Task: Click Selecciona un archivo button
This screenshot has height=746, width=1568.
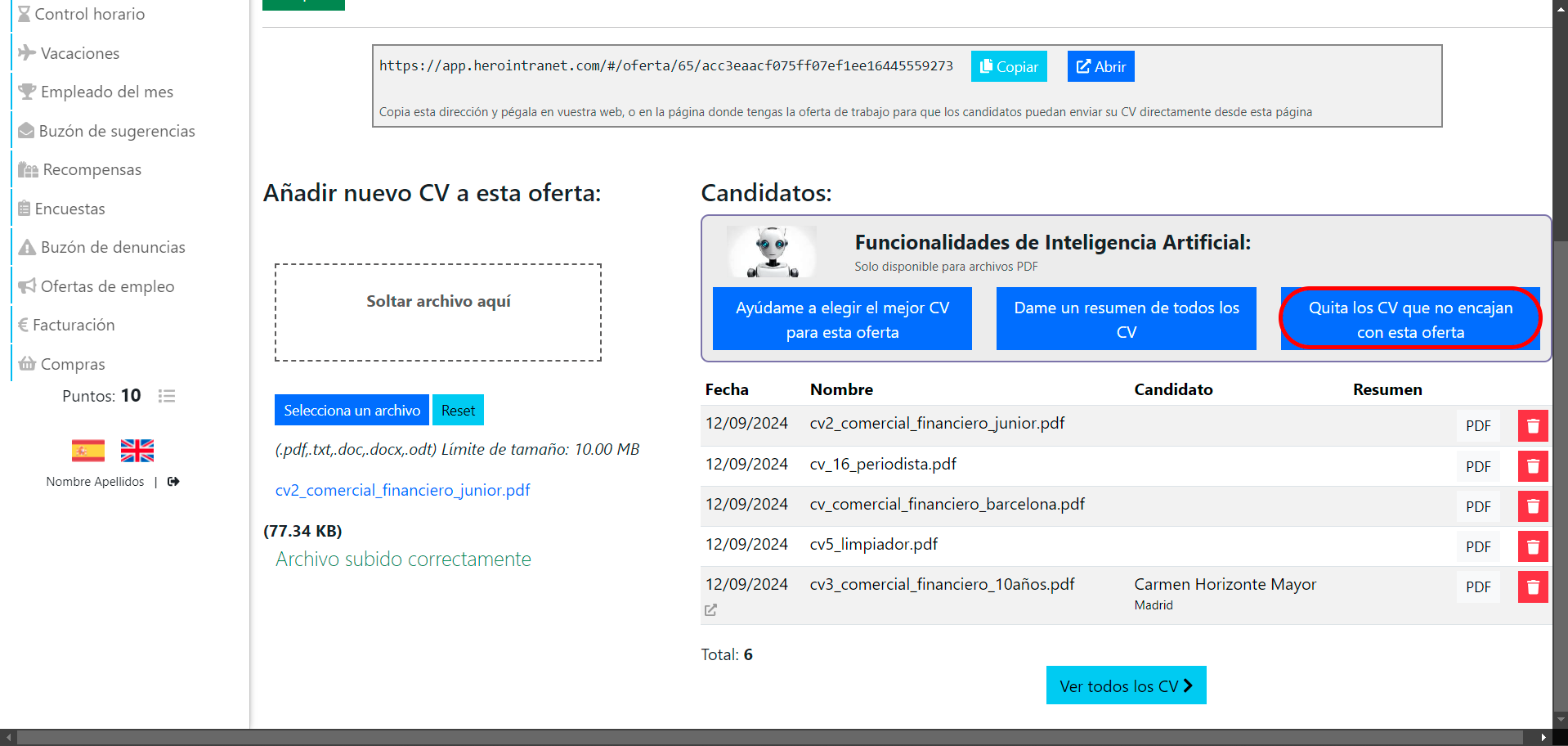Action: (352, 410)
